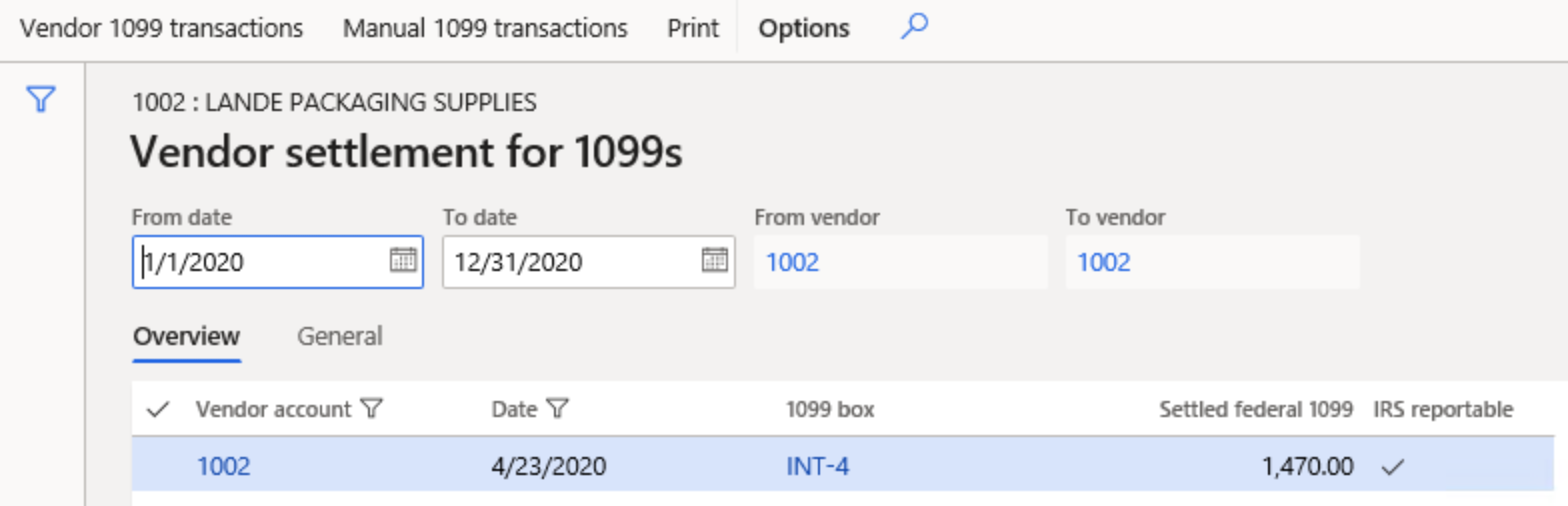This screenshot has width=1568, height=506.
Task: Click the From date input field
Action: tap(260, 262)
